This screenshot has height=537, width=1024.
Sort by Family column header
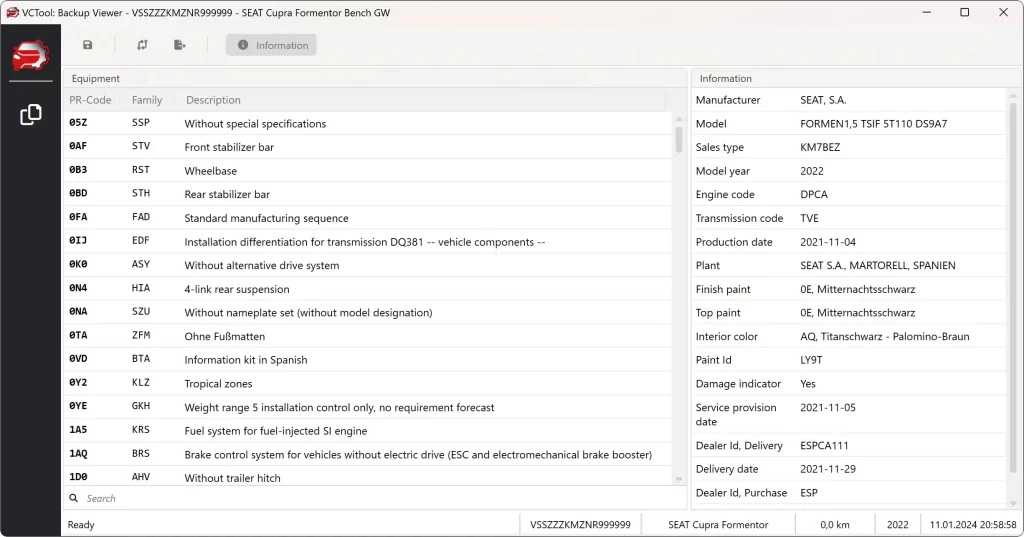coord(147,100)
